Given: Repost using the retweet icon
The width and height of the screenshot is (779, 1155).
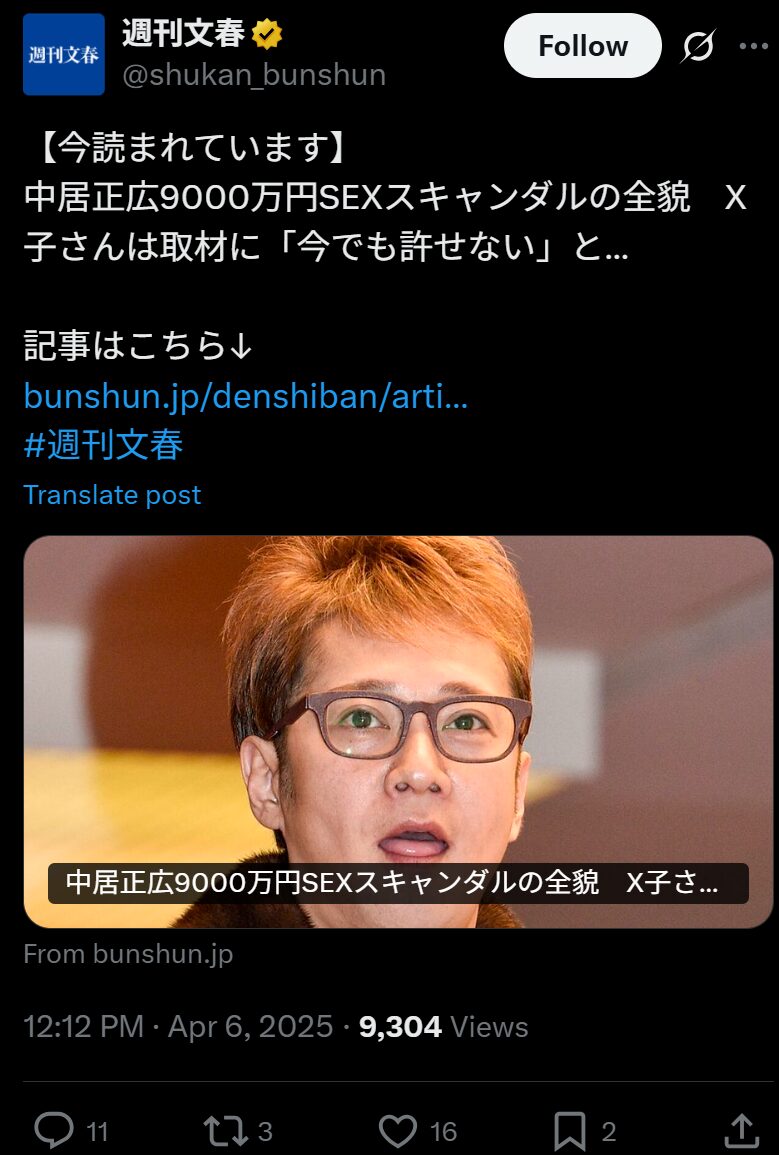Looking at the screenshot, I should 225,1130.
